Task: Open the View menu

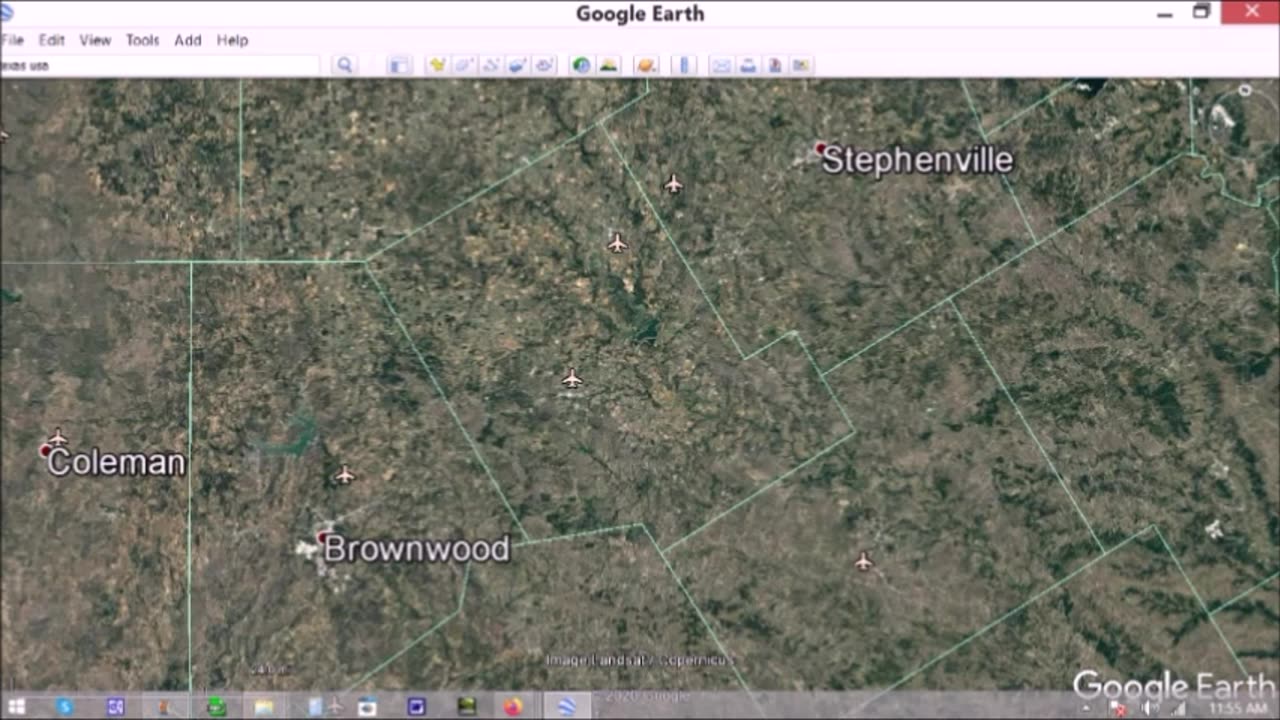Action: [95, 40]
